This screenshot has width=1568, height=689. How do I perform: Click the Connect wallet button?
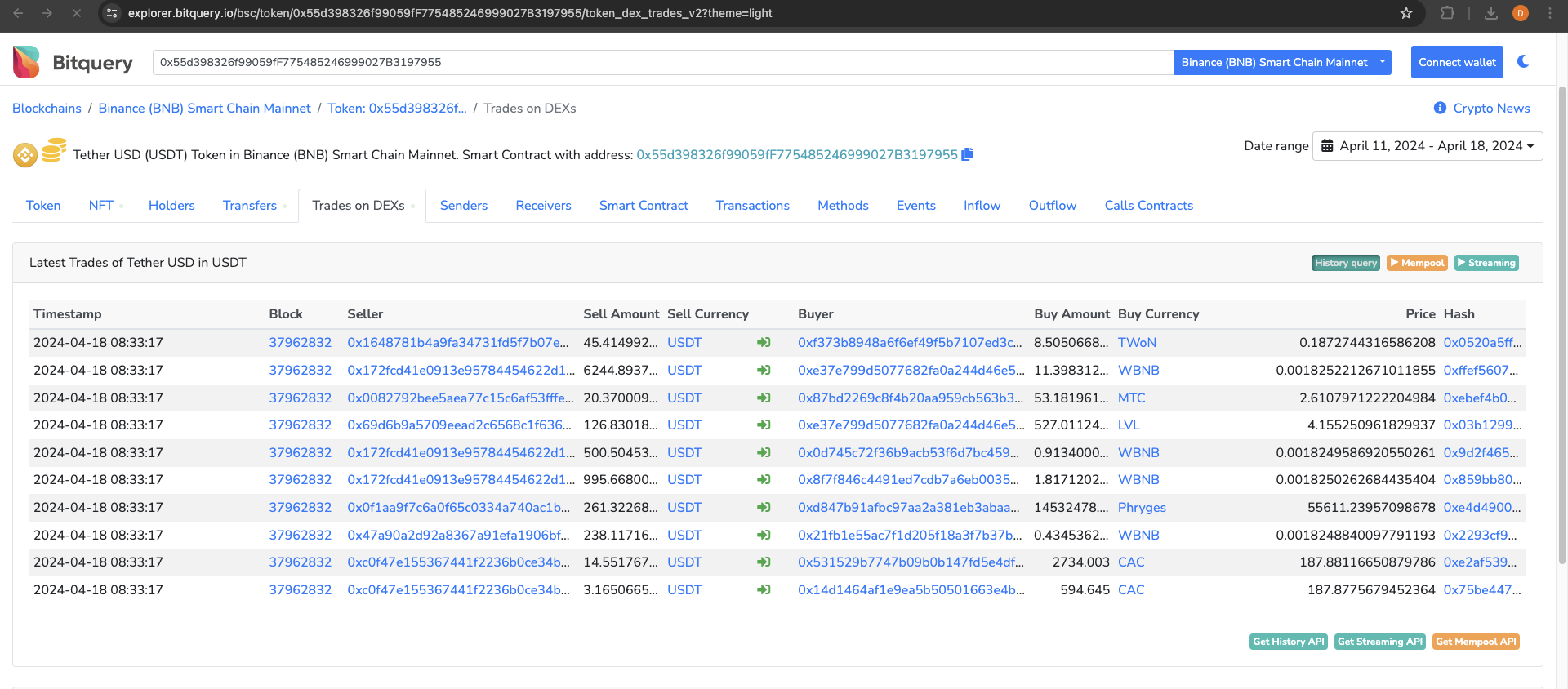[1457, 62]
